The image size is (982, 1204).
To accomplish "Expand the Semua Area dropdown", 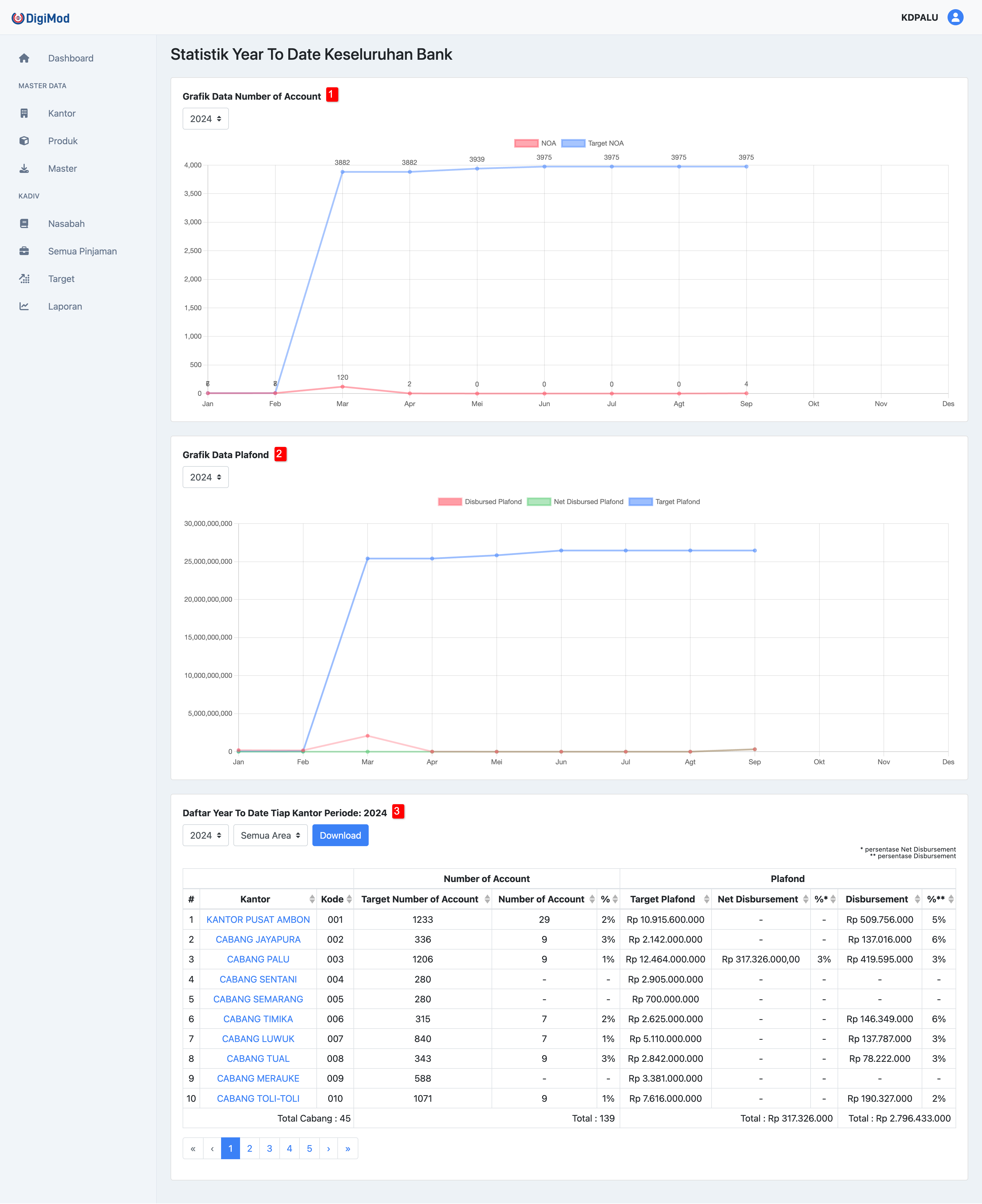I will (x=270, y=835).
